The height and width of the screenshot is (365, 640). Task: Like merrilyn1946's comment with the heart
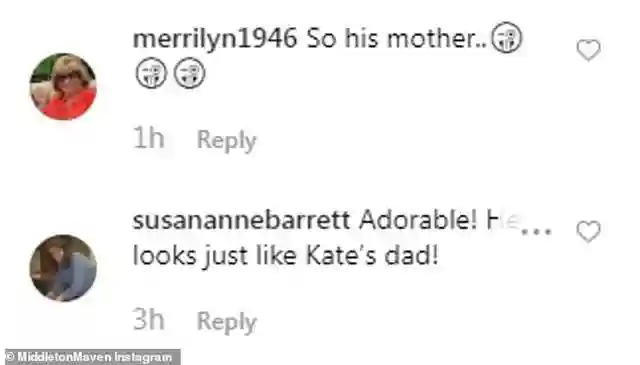point(588,50)
